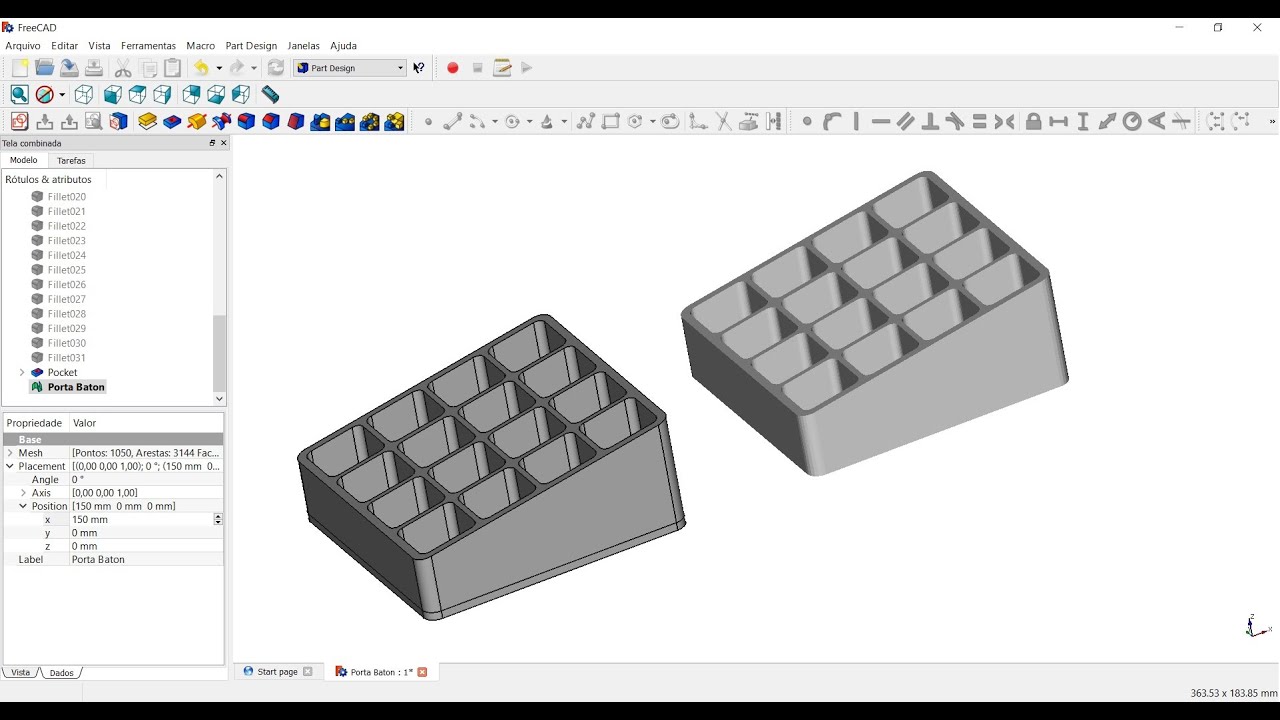Select the Polar Pattern tool
This screenshot has height=720, width=1280.
370,122
